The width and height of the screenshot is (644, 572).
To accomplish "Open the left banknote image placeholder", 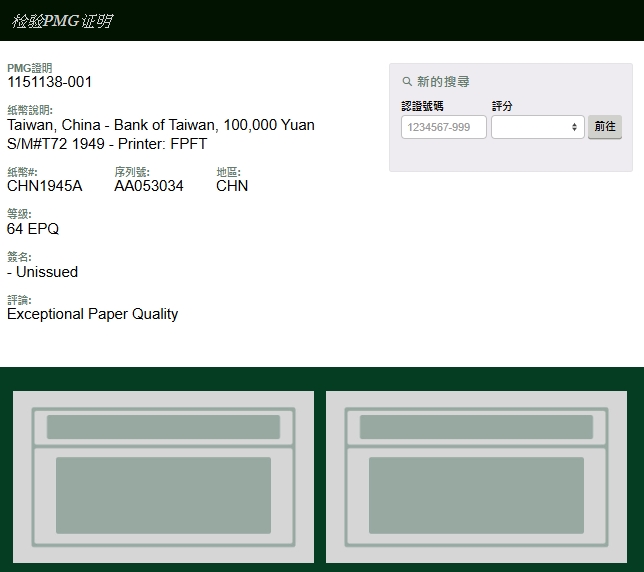I will click(163, 477).
